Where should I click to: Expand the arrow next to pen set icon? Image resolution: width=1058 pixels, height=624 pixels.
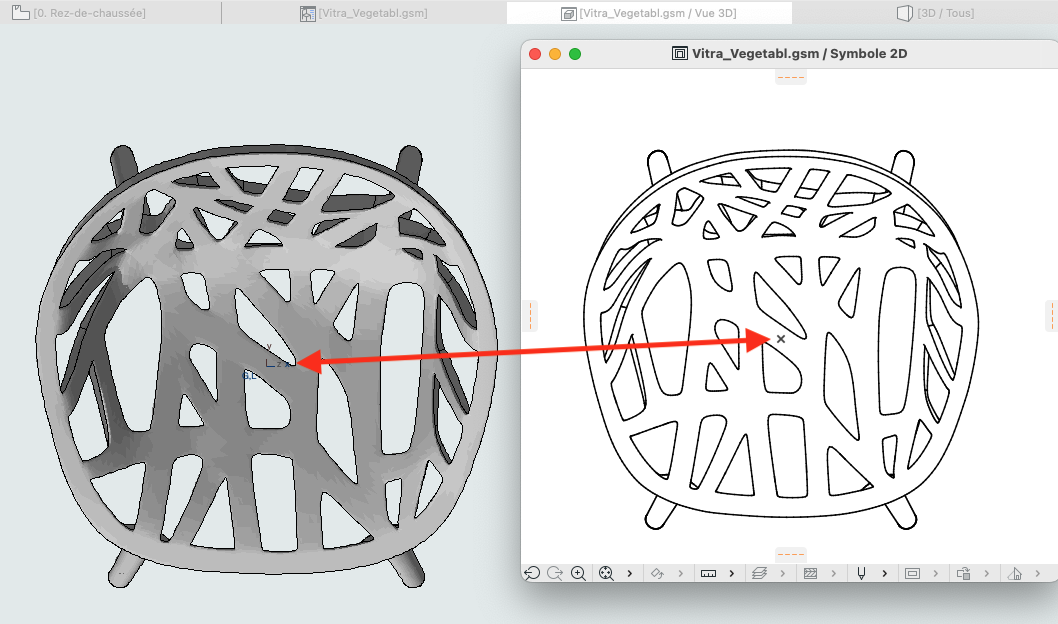[x=885, y=573]
